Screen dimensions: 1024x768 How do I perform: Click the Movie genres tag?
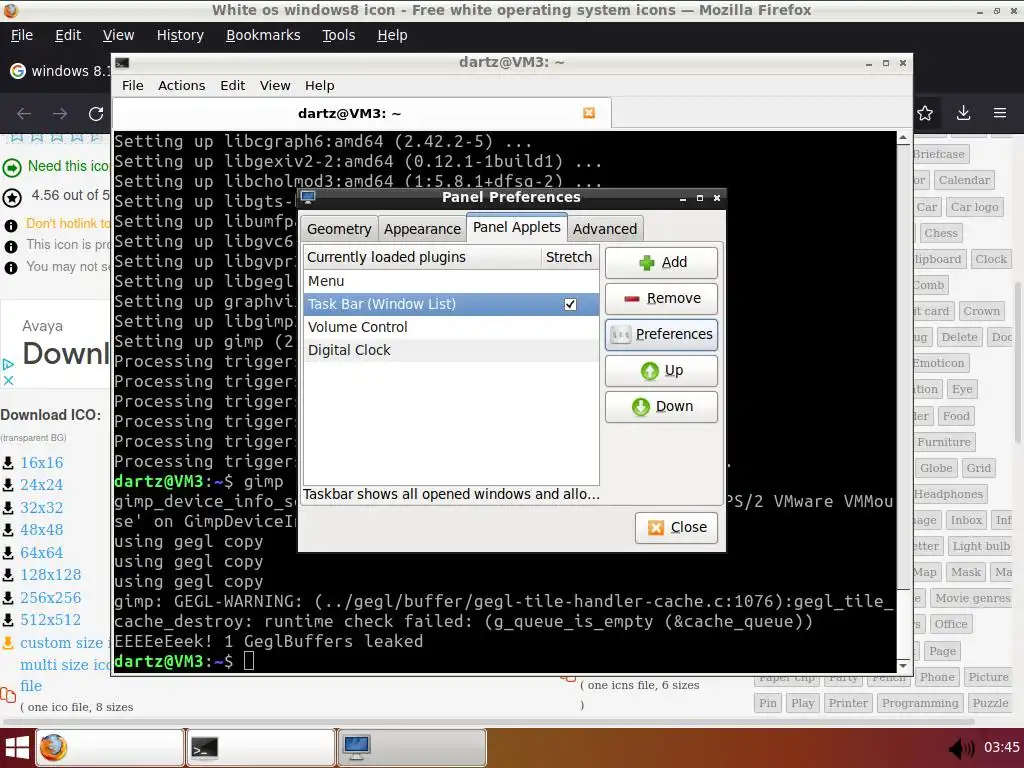[x=972, y=598]
